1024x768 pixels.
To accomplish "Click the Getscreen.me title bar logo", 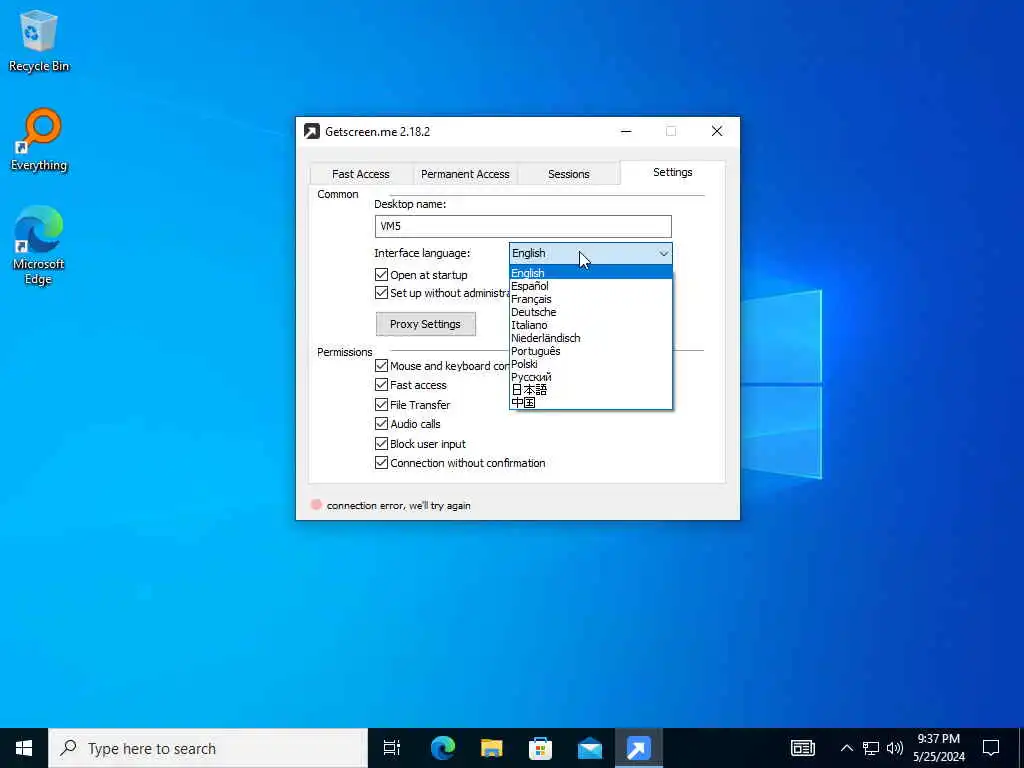I will (x=312, y=131).
